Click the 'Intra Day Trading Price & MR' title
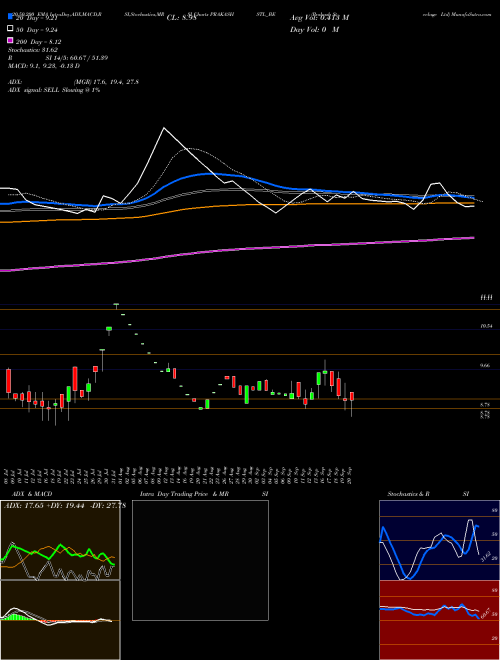 coord(184,494)
